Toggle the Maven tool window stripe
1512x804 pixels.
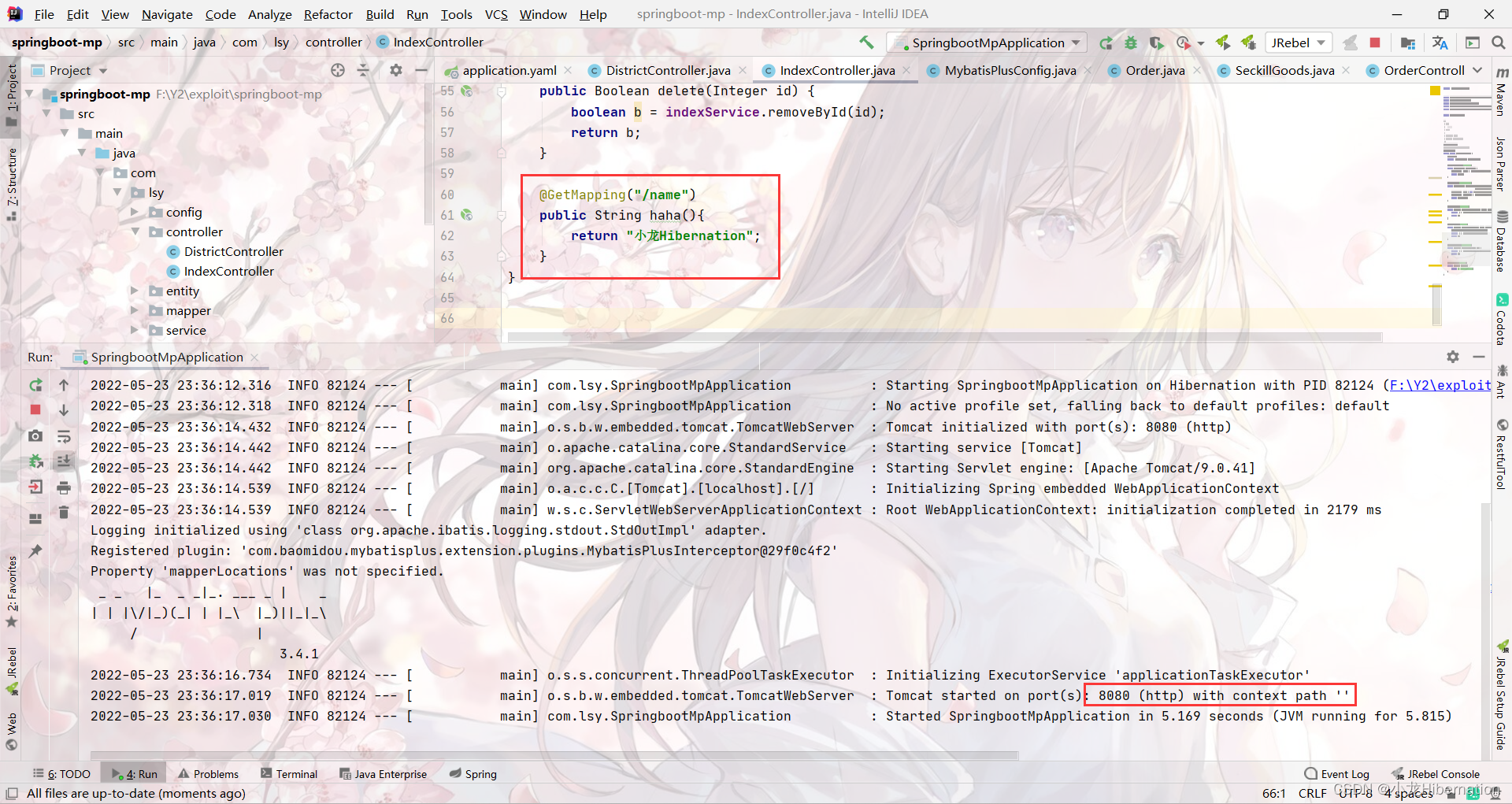1502,92
